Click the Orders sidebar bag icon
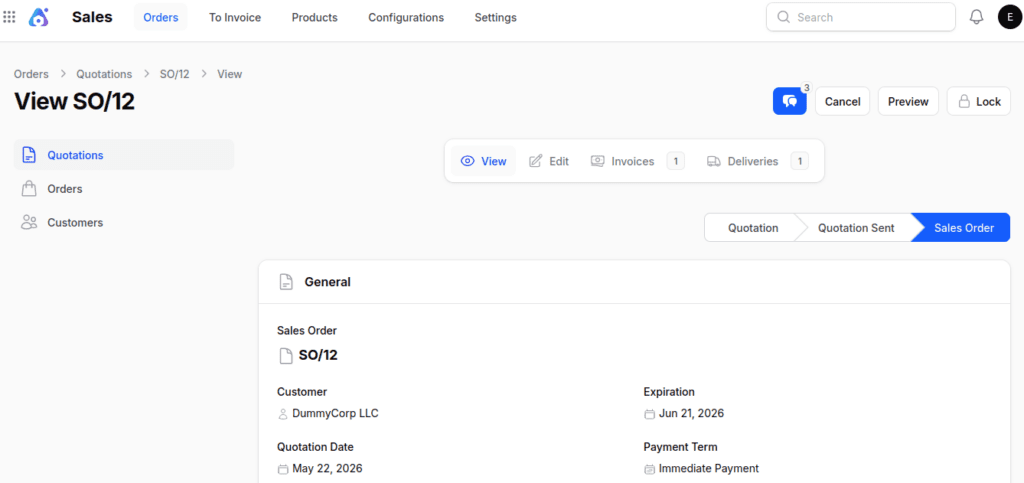Screen dimensions: 1024x483 (x=29, y=189)
